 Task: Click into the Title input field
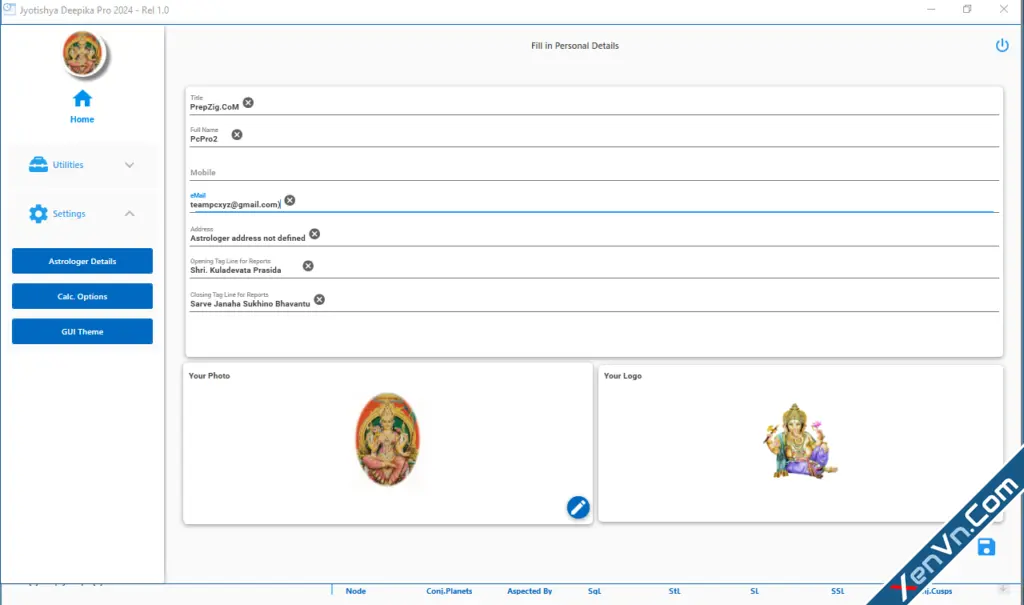click(x=594, y=104)
